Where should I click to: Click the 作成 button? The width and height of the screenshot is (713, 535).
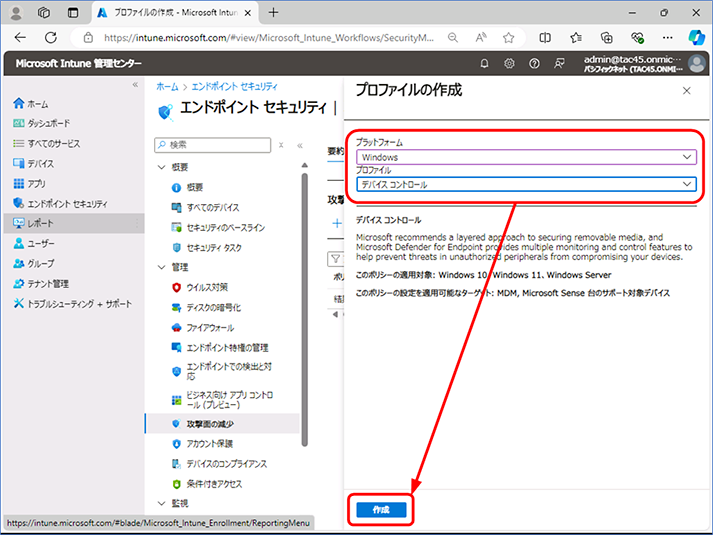pos(381,510)
